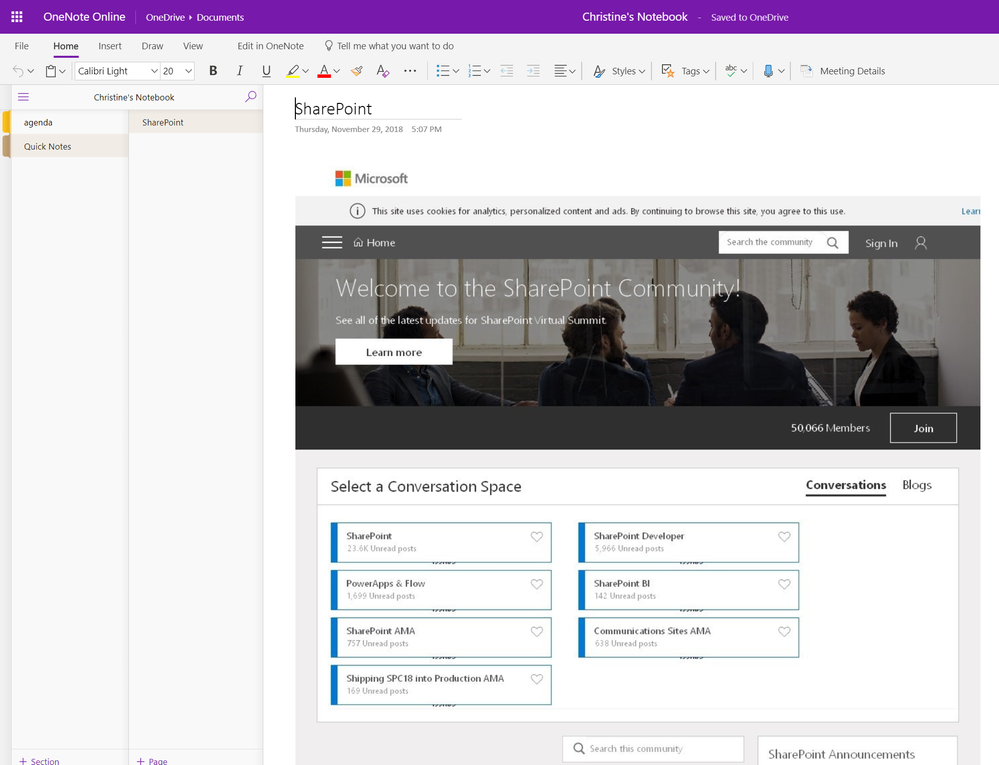999x765 pixels.
Task: Open the font name dropdown
Action: [154, 71]
